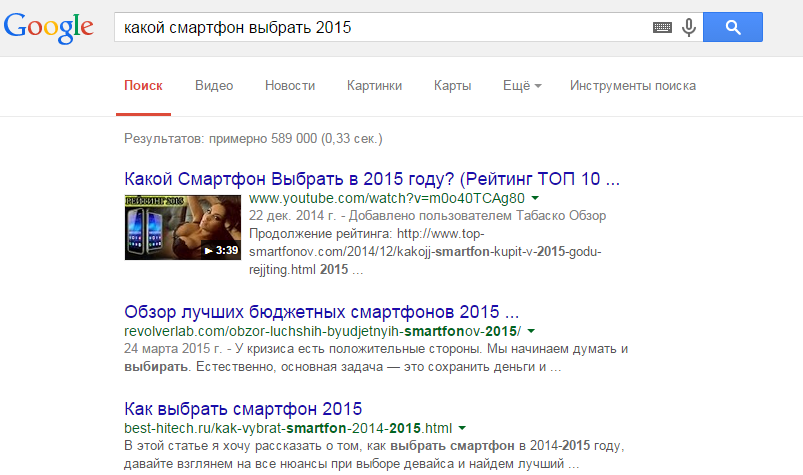Click date text 22 дек. 2014 г.
This screenshot has width=803, height=475.
coord(293,216)
